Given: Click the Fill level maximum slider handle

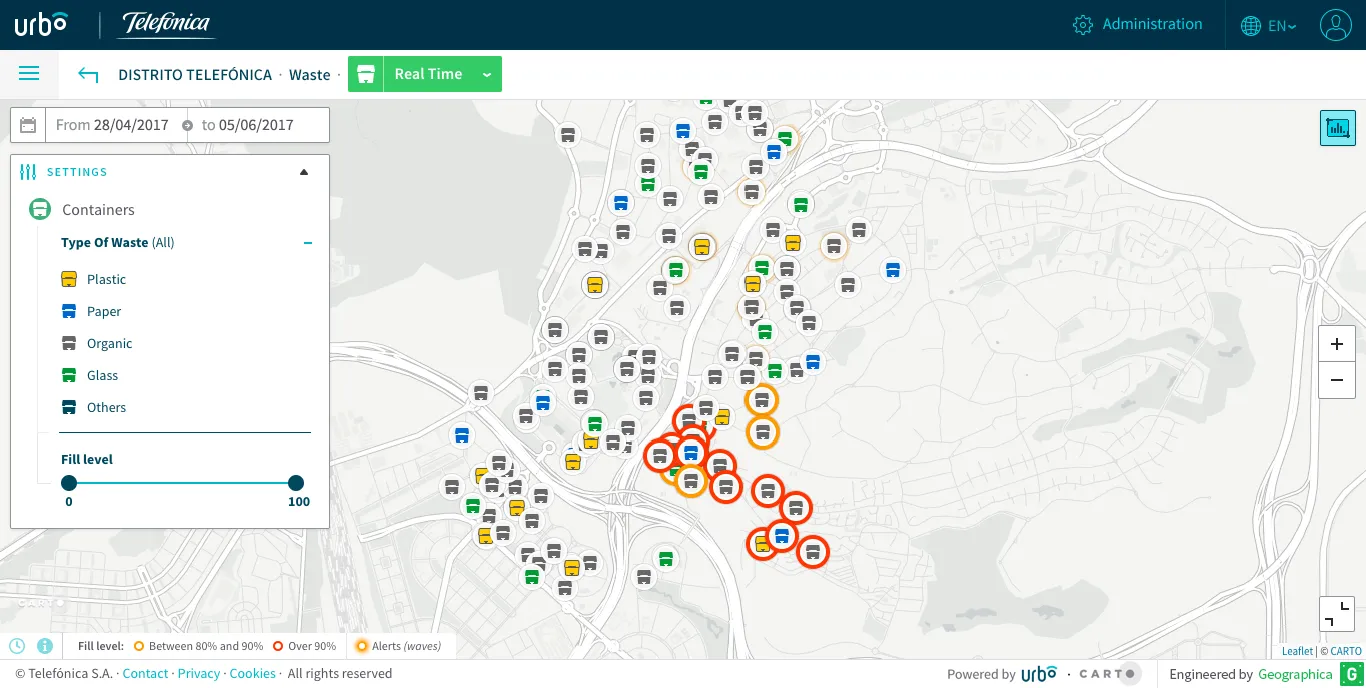Looking at the screenshot, I should 296,483.
